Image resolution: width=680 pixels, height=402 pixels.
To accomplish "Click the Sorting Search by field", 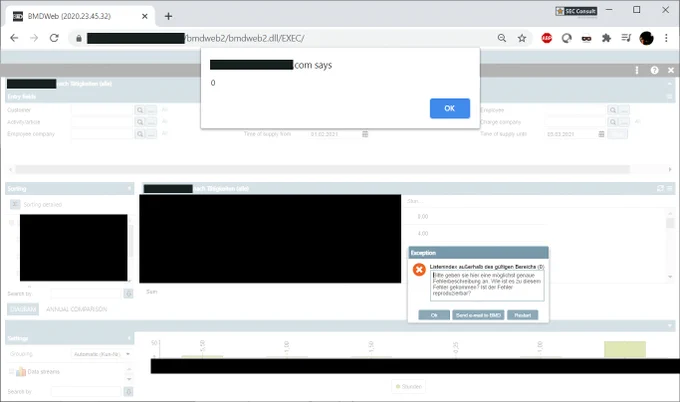I will [x=86, y=294].
